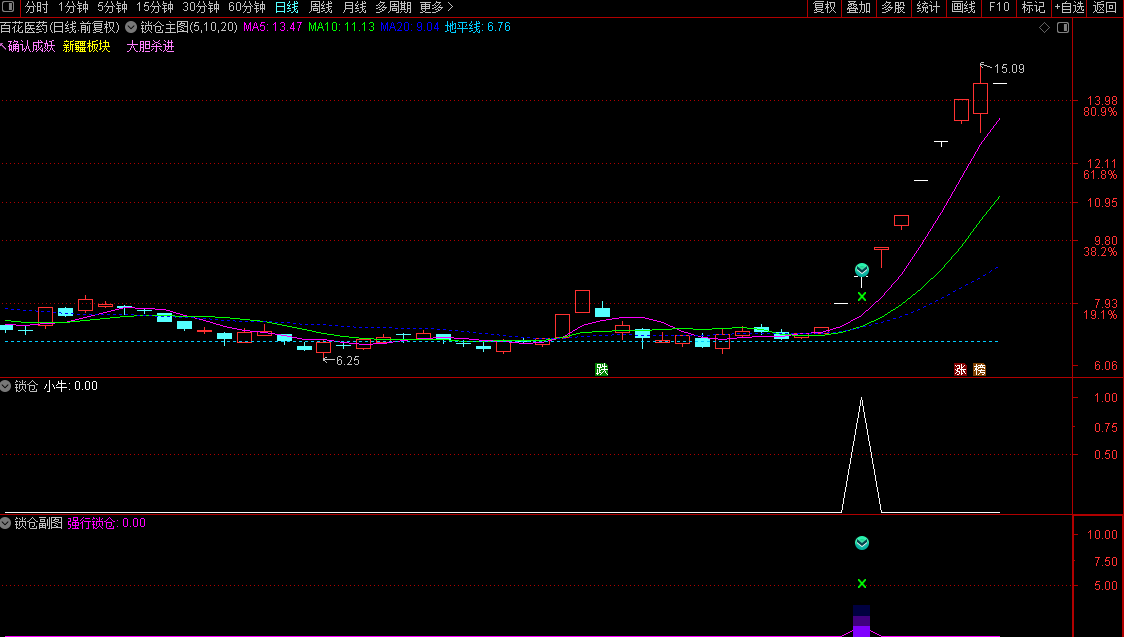Click the 涨 marker on chart
This screenshot has width=1124, height=637.
(960, 370)
